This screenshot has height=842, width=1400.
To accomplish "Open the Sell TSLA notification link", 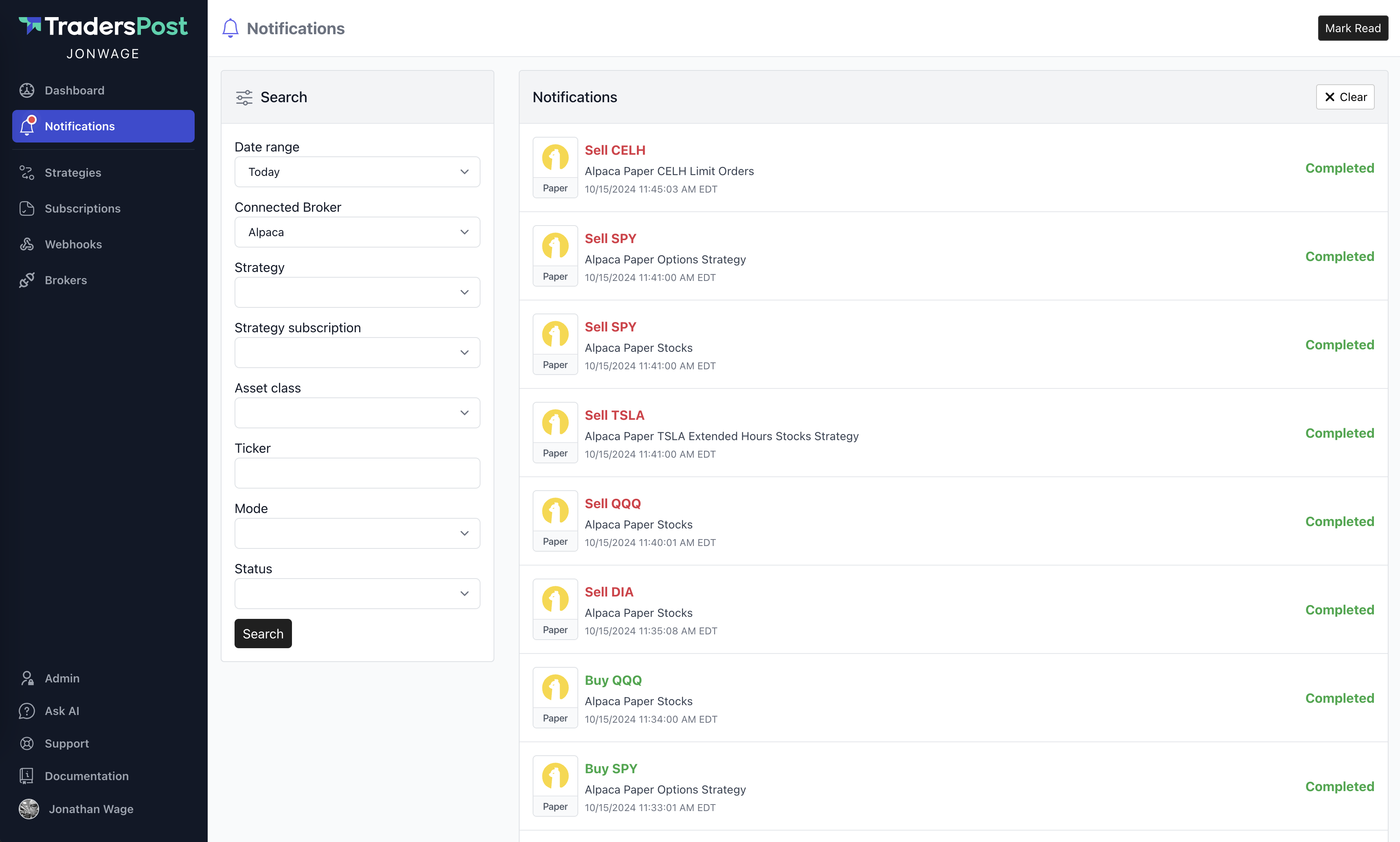I will (614, 415).
